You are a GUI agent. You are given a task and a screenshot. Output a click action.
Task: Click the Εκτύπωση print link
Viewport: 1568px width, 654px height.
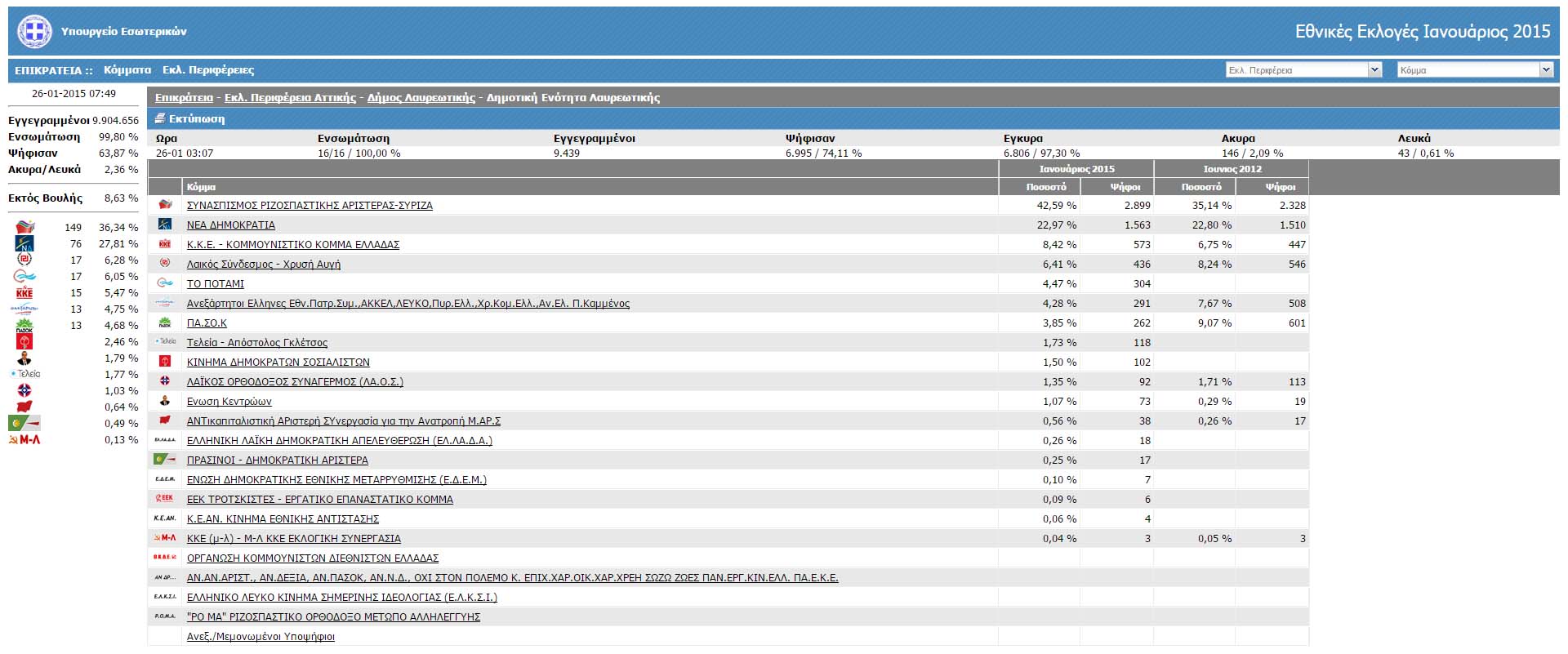(197, 119)
